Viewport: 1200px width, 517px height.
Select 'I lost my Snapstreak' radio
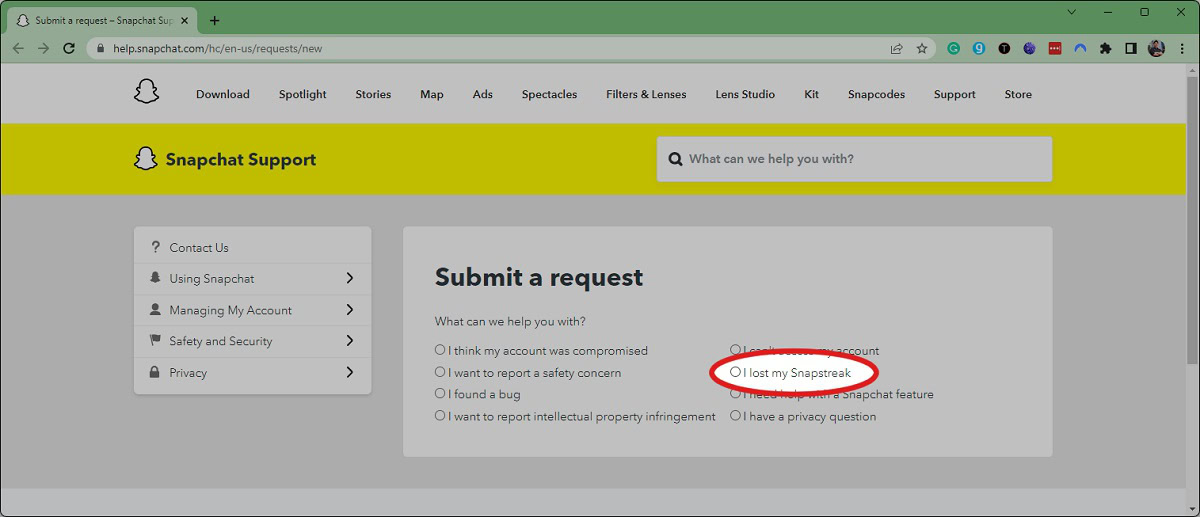pyautogui.click(x=735, y=372)
